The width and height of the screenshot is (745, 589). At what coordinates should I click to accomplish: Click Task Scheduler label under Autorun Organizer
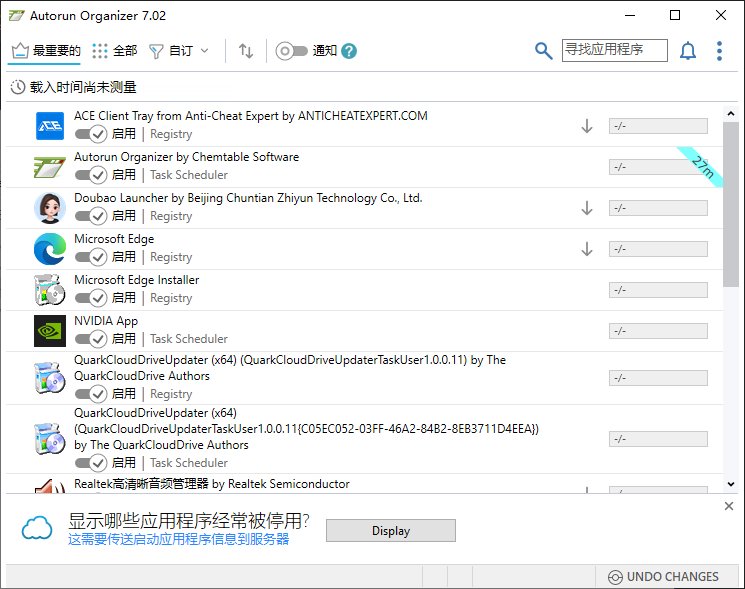click(189, 175)
